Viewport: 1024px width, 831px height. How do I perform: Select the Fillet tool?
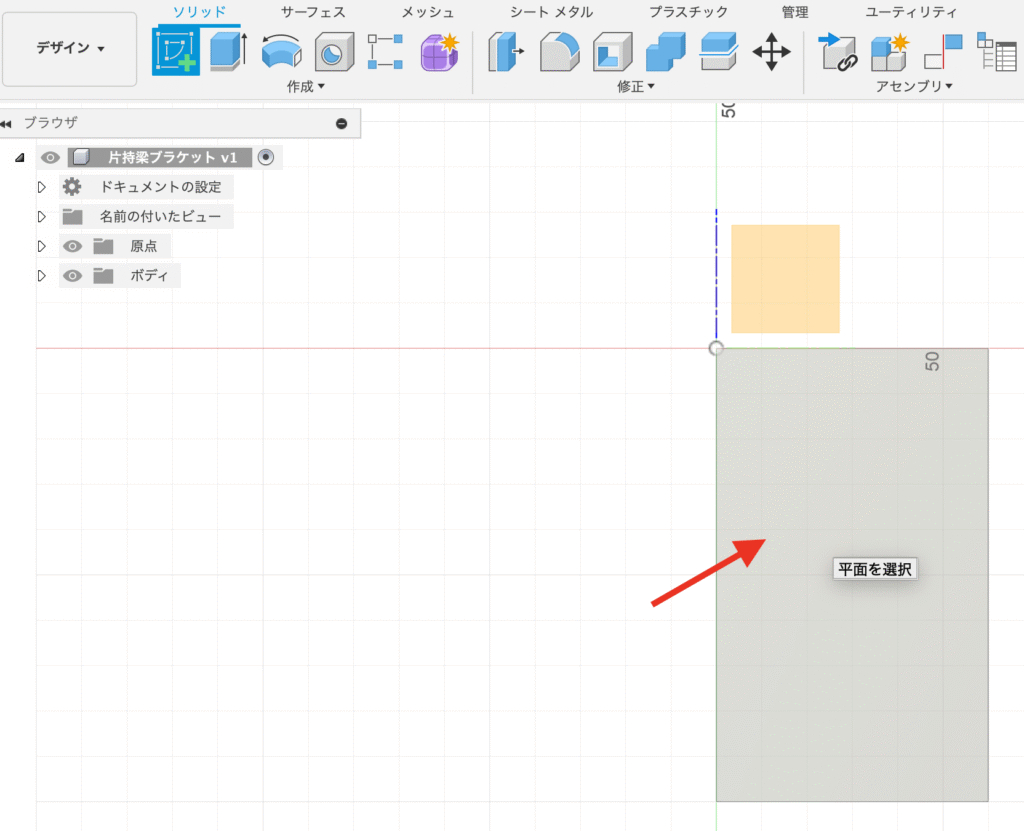click(559, 51)
